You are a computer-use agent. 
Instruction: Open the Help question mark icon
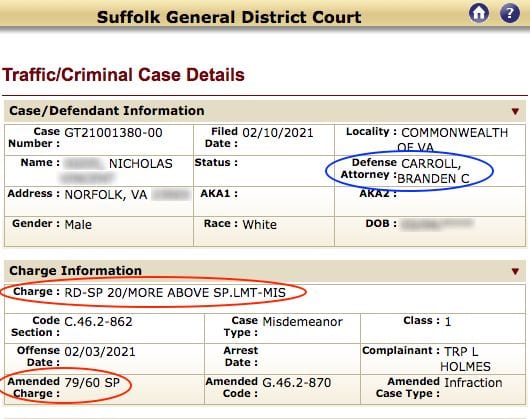pos(510,13)
